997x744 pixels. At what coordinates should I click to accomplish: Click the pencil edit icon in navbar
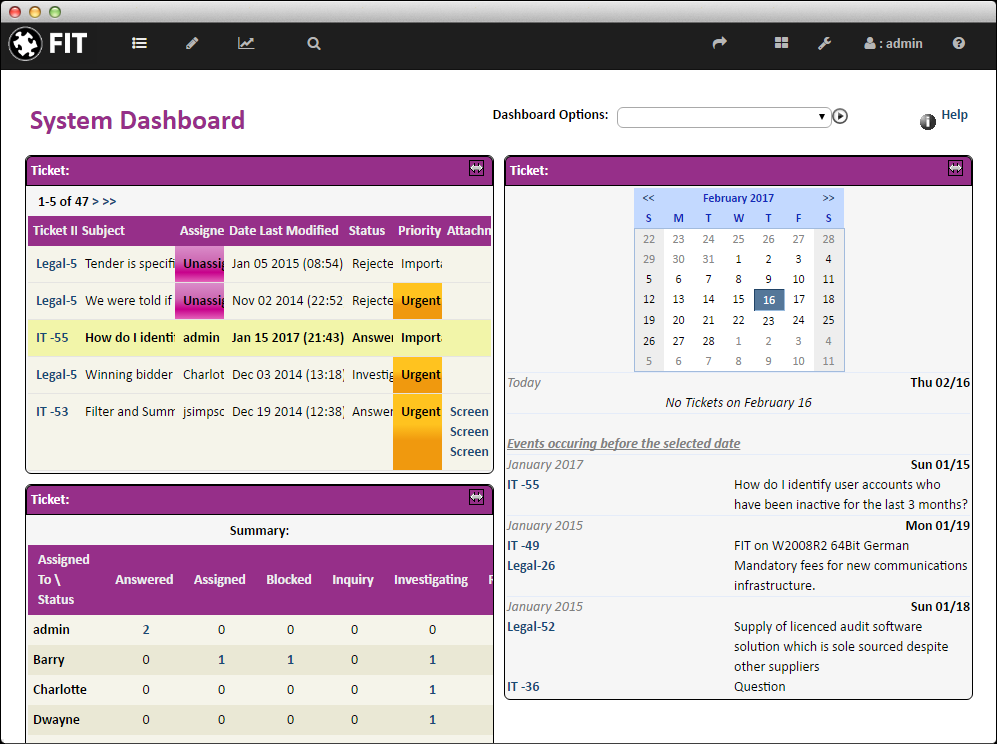pos(191,43)
